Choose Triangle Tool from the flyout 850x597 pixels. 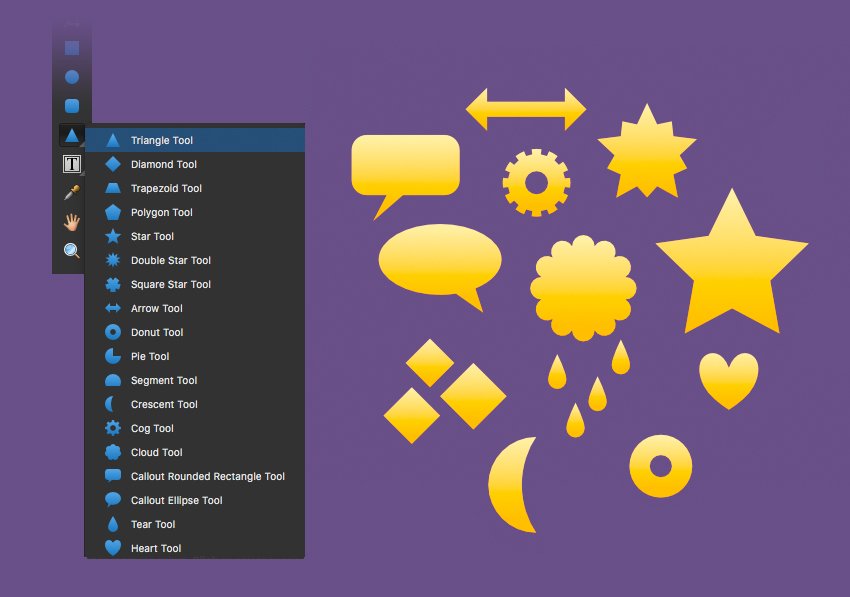195,140
